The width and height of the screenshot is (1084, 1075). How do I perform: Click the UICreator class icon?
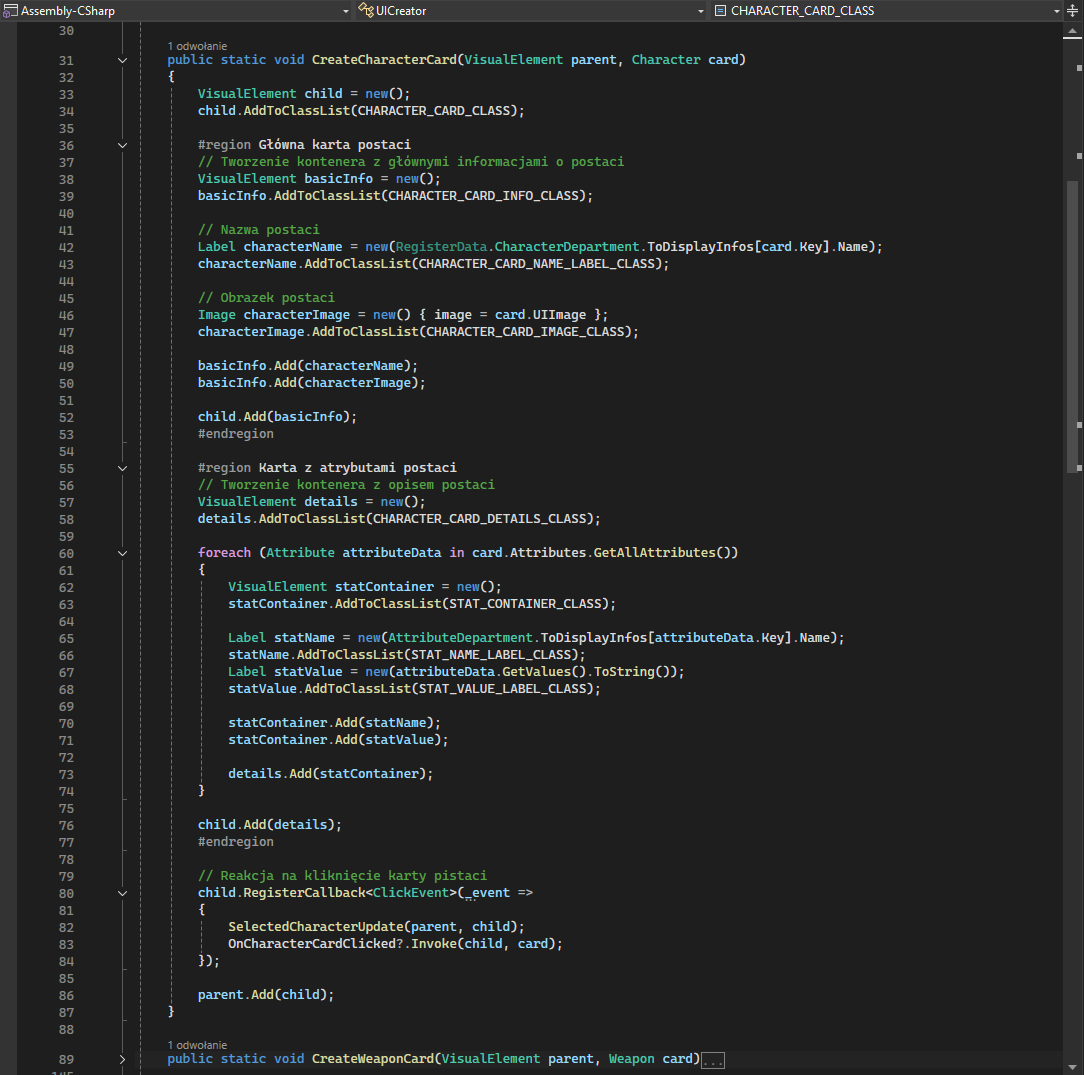[x=366, y=10]
